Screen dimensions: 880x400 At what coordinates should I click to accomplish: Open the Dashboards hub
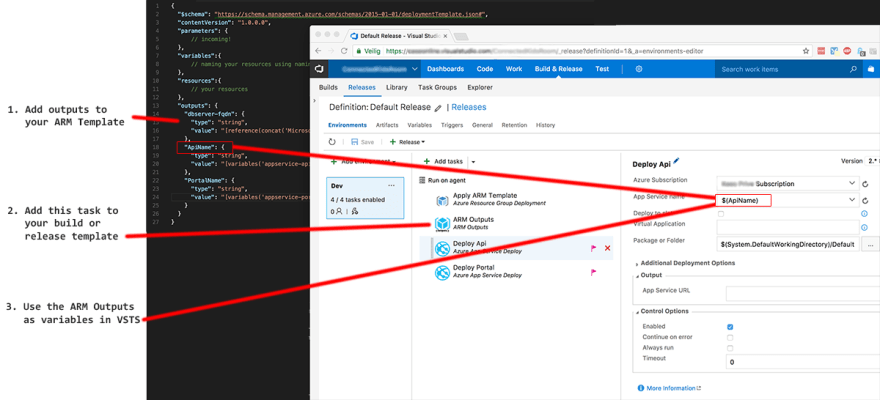pyautogui.click(x=445, y=69)
